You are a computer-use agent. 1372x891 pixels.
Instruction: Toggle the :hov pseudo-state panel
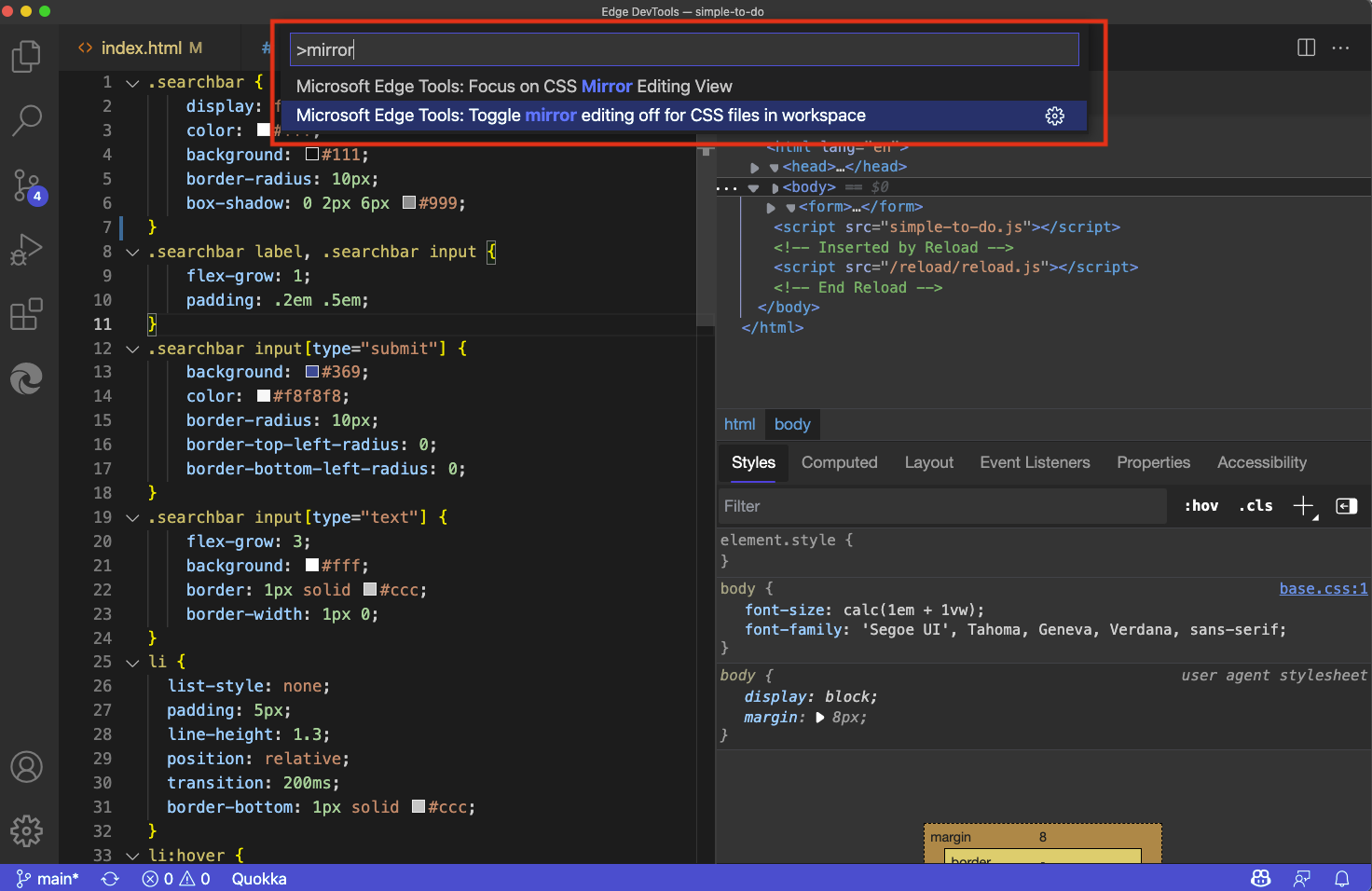click(1200, 505)
